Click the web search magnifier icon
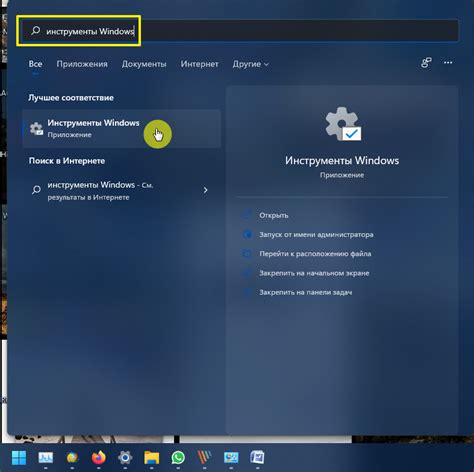This screenshot has height=472, width=474. [x=36, y=190]
